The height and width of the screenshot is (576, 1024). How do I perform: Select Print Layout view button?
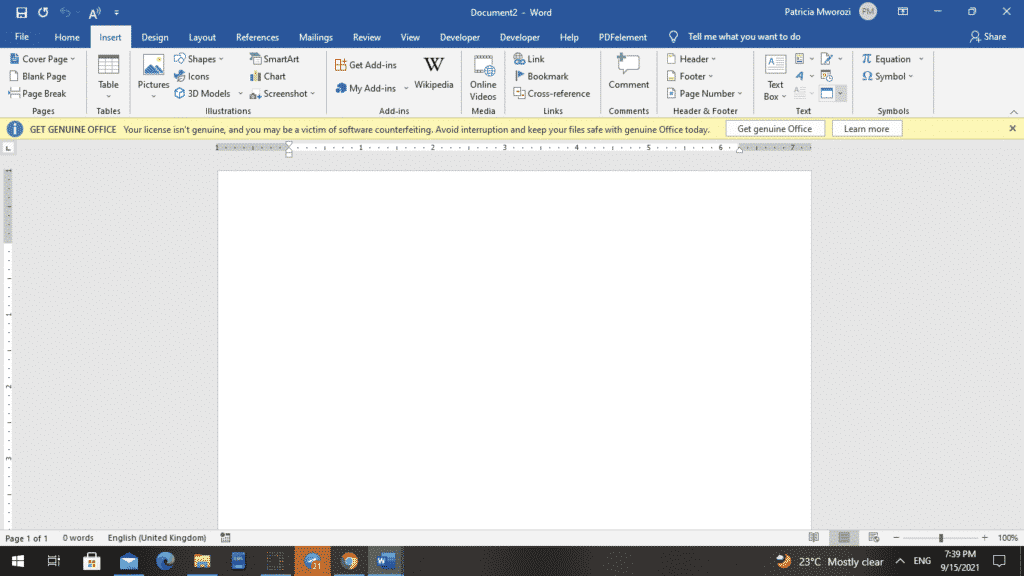click(844, 538)
